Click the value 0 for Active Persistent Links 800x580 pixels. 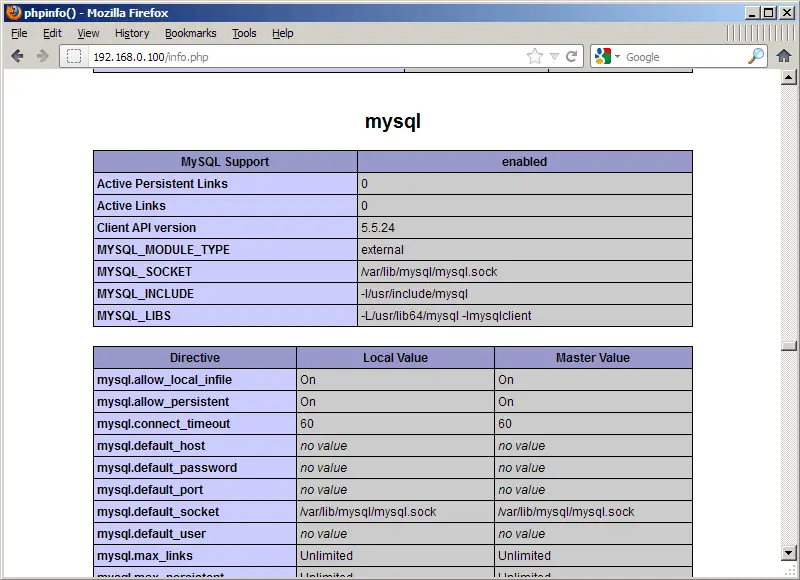[364, 184]
